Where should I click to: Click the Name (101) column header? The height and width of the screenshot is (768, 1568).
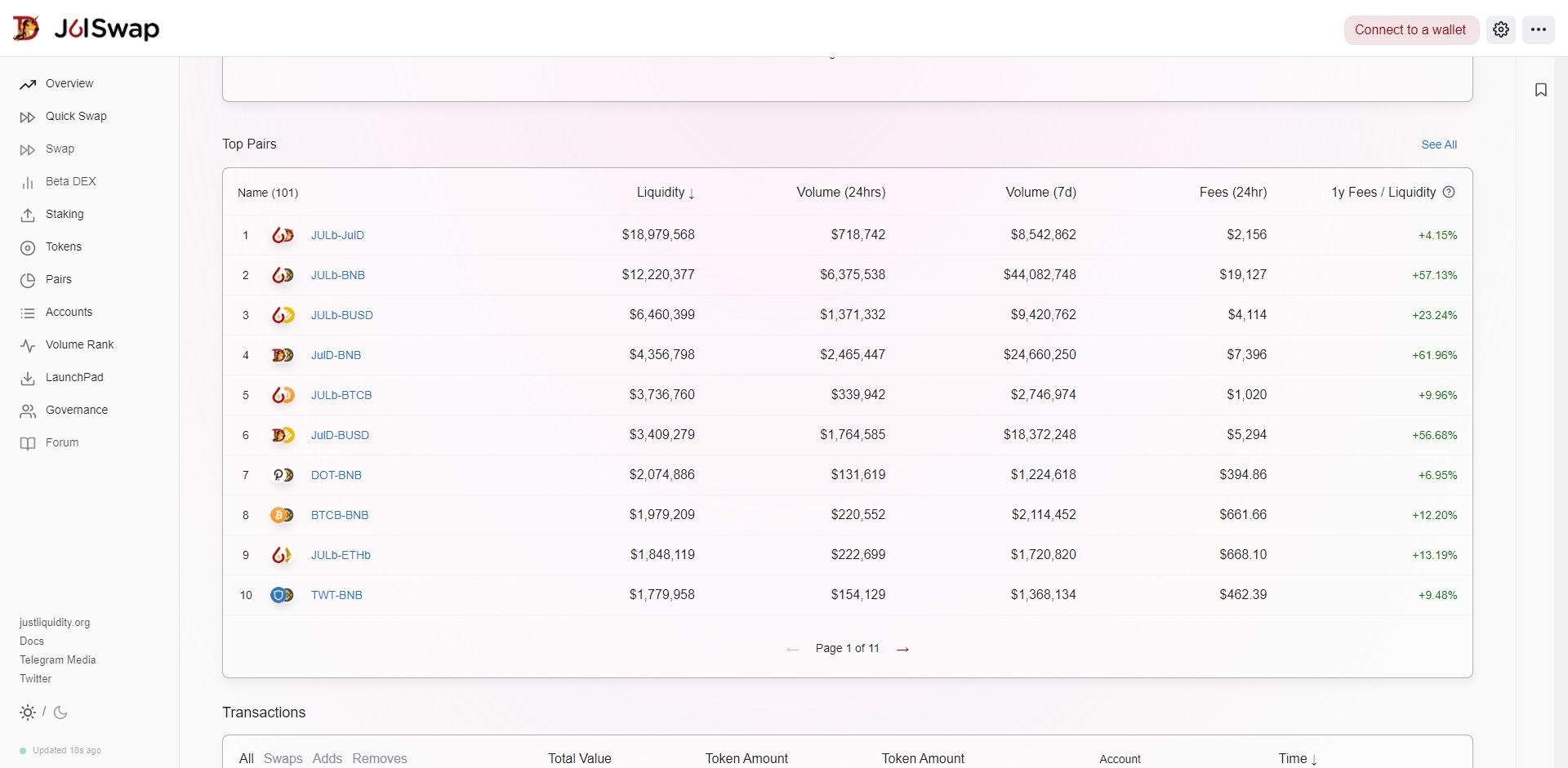click(268, 193)
